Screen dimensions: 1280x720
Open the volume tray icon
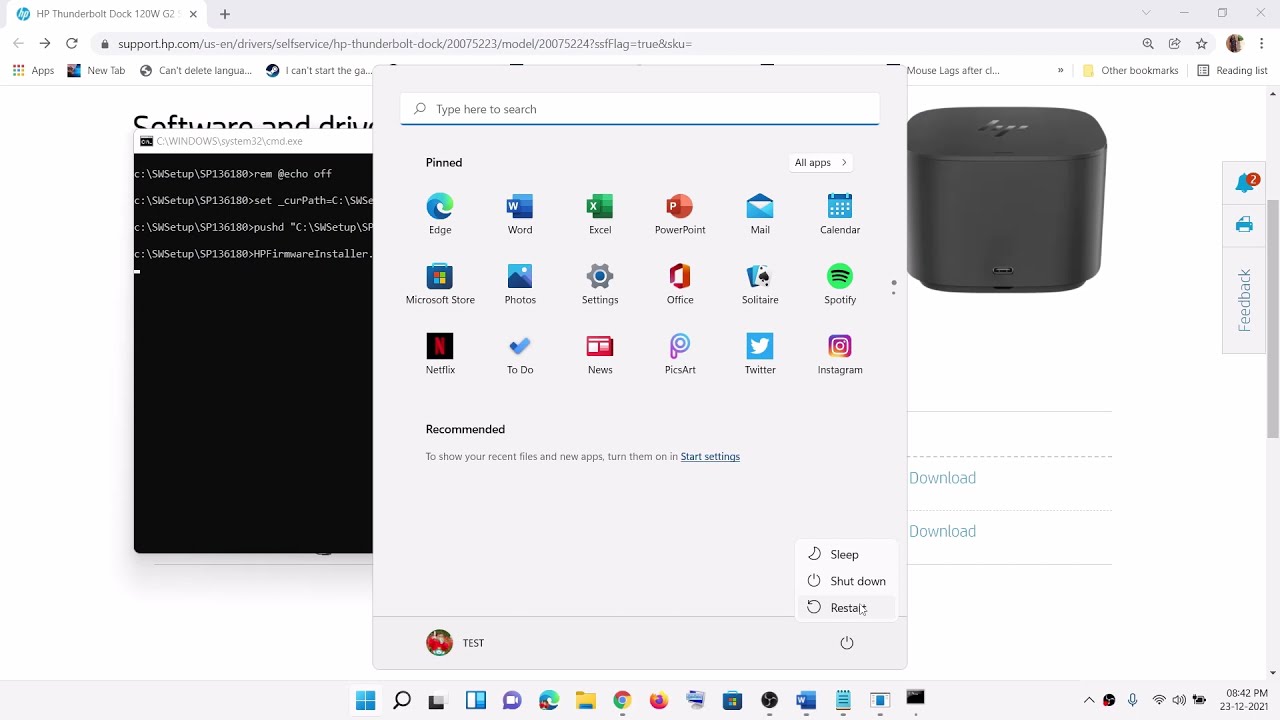point(1179,700)
